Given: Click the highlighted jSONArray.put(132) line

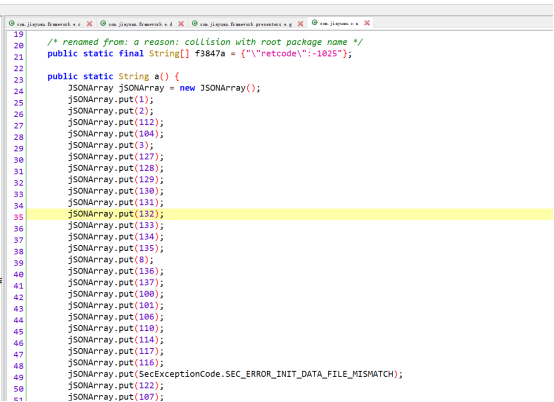Looking at the screenshot, I should click(x=116, y=214).
